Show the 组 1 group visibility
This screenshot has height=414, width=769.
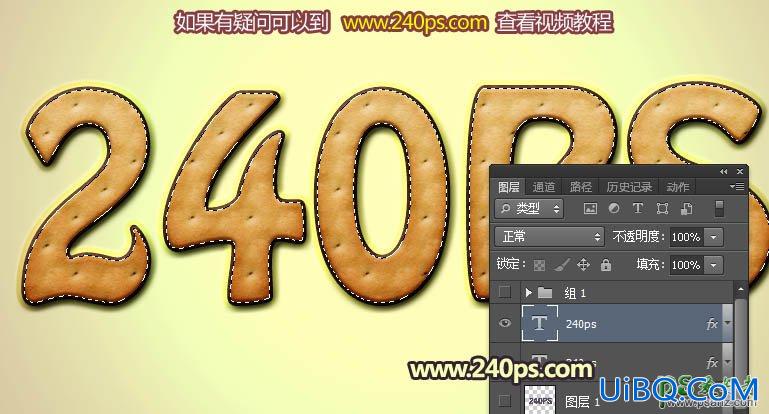click(x=505, y=292)
